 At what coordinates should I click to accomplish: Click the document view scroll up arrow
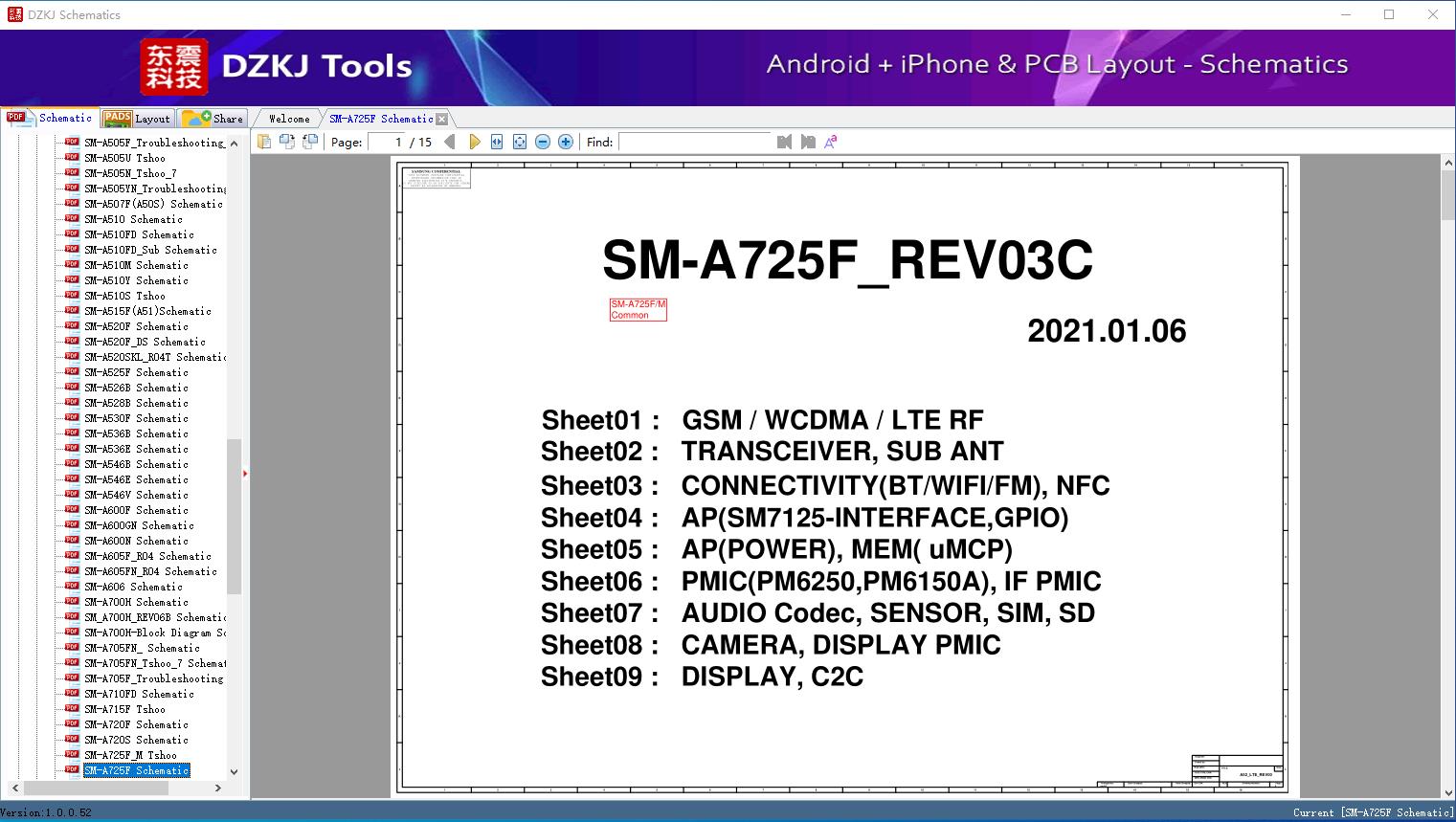(1447, 164)
